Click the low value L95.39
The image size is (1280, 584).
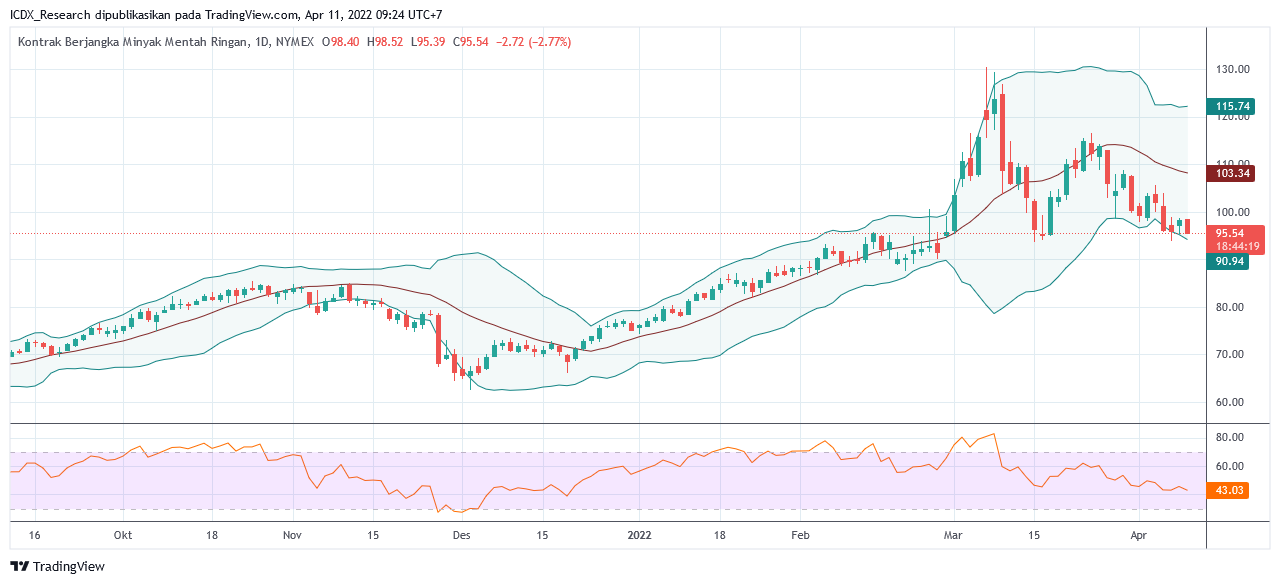point(429,42)
